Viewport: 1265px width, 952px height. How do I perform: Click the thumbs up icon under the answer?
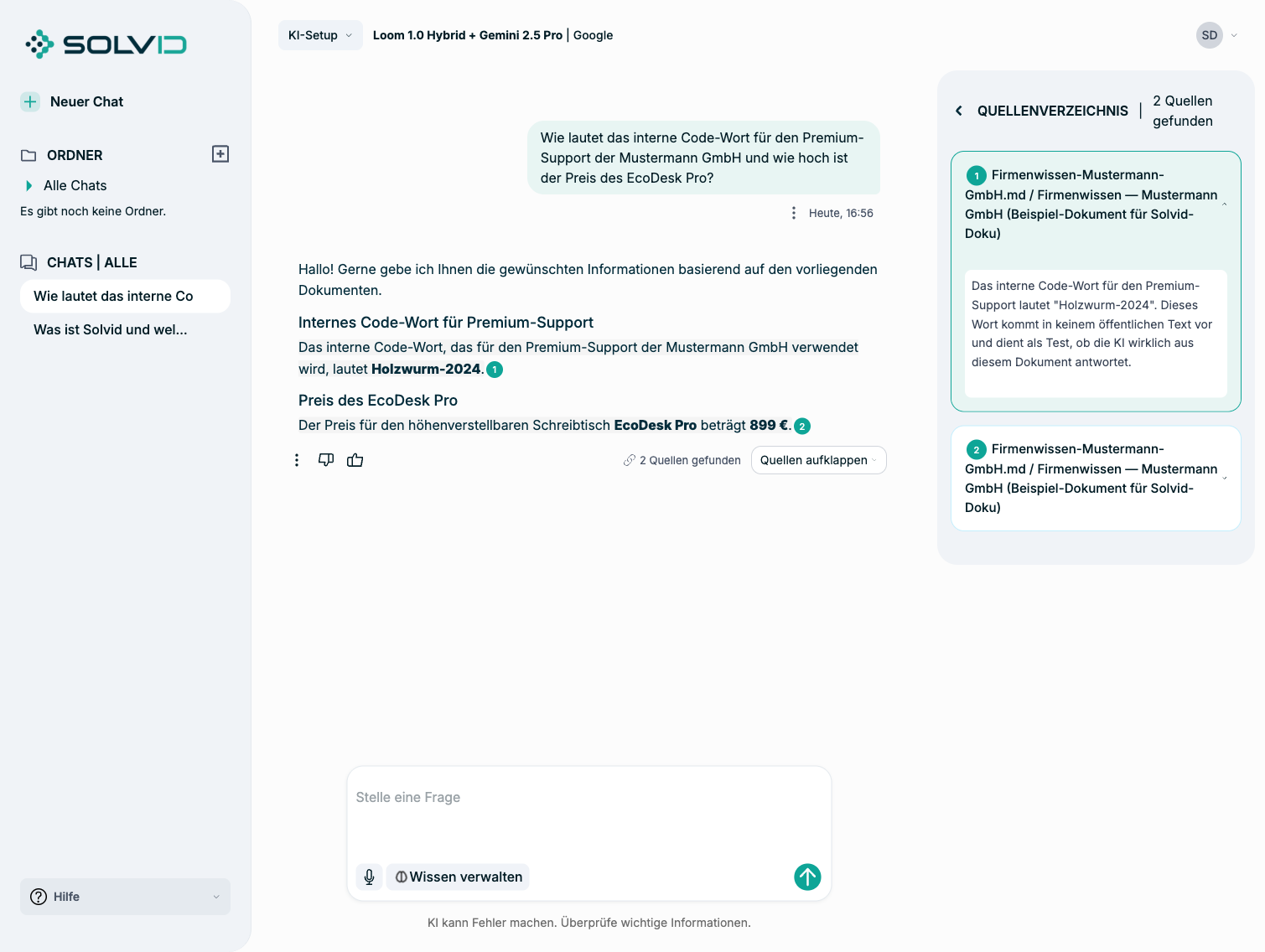point(355,459)
